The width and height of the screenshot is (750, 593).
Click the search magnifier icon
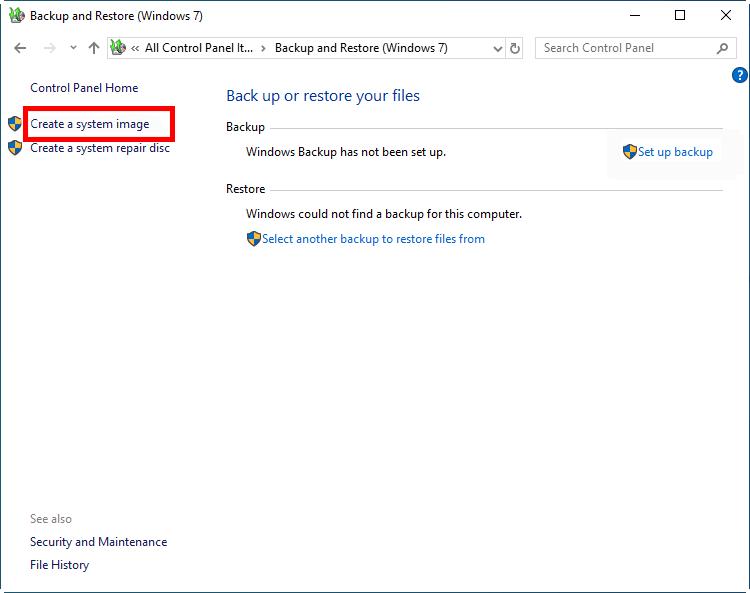(x=722, y=48)
